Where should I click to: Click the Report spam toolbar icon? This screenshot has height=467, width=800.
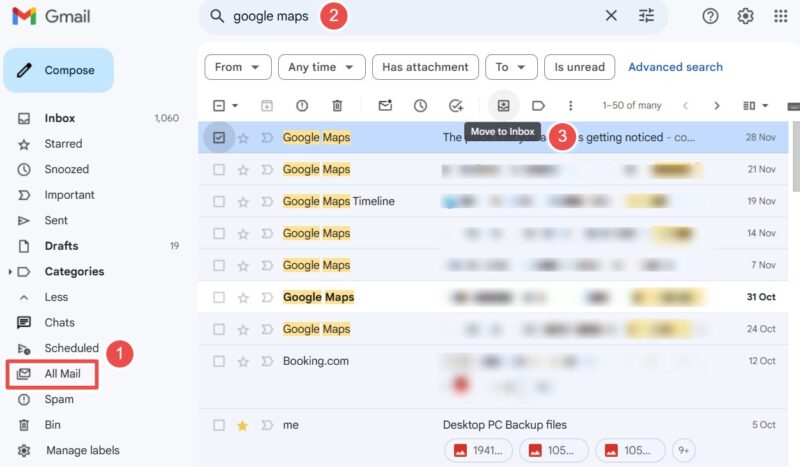(302, 106)
